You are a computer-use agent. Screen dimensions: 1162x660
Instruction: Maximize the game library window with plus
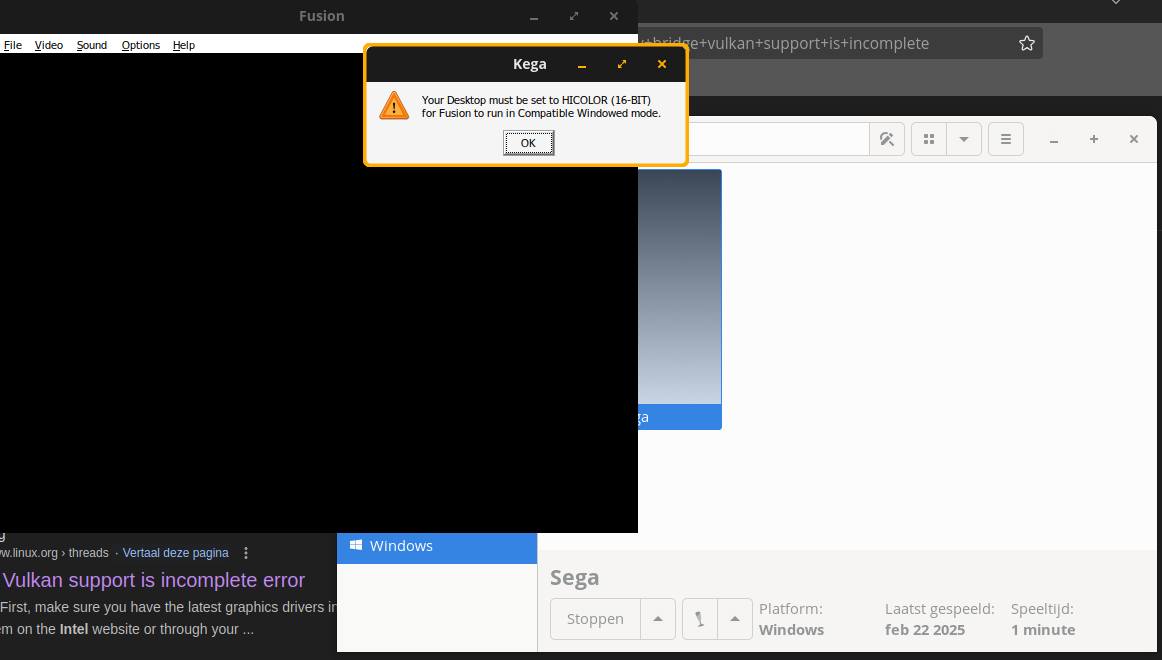click(1094, 139)
